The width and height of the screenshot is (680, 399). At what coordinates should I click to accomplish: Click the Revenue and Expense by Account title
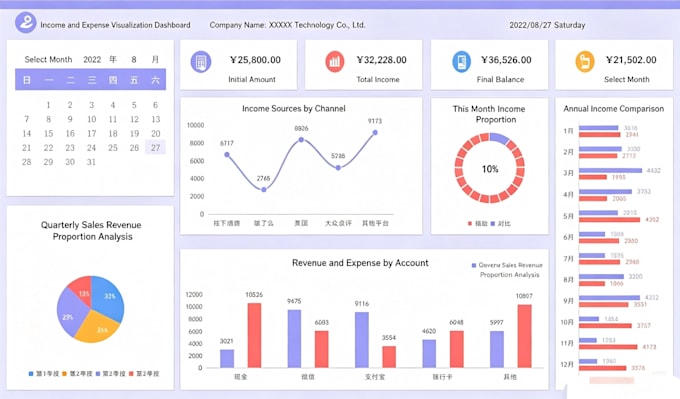click(360, 263)
